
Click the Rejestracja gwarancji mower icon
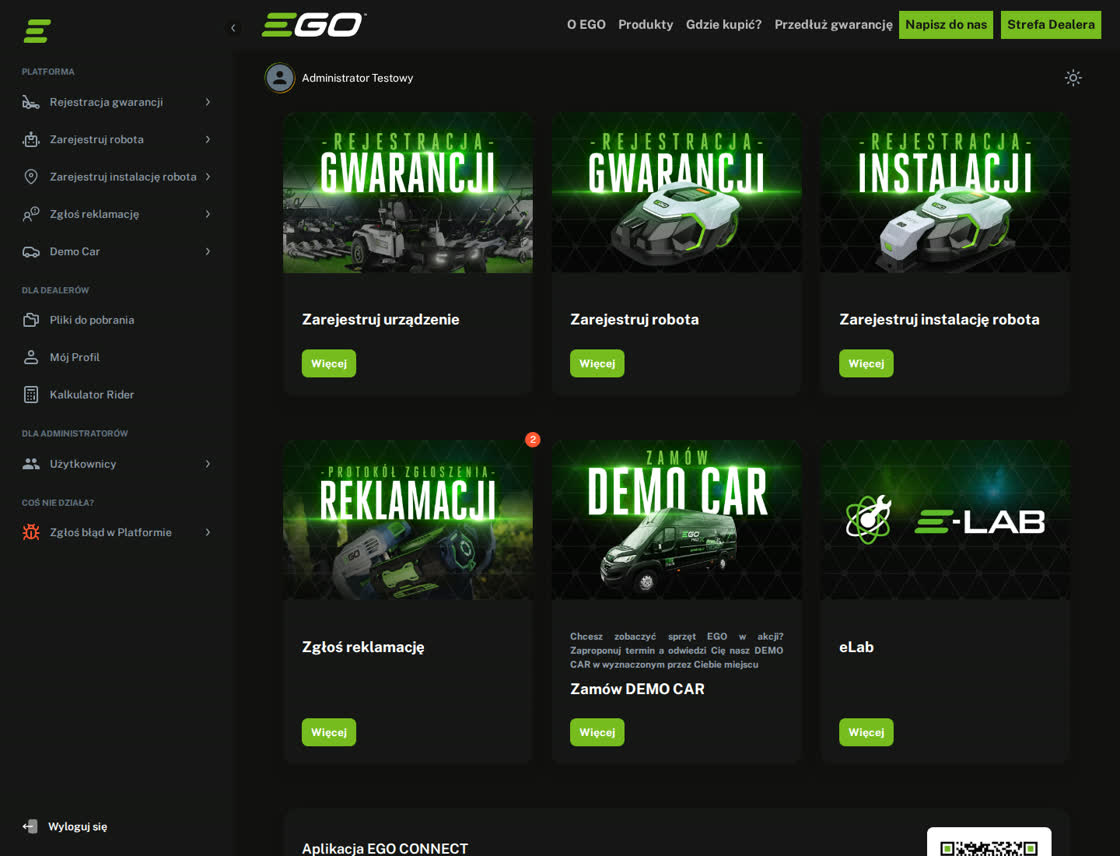point(31,102)
